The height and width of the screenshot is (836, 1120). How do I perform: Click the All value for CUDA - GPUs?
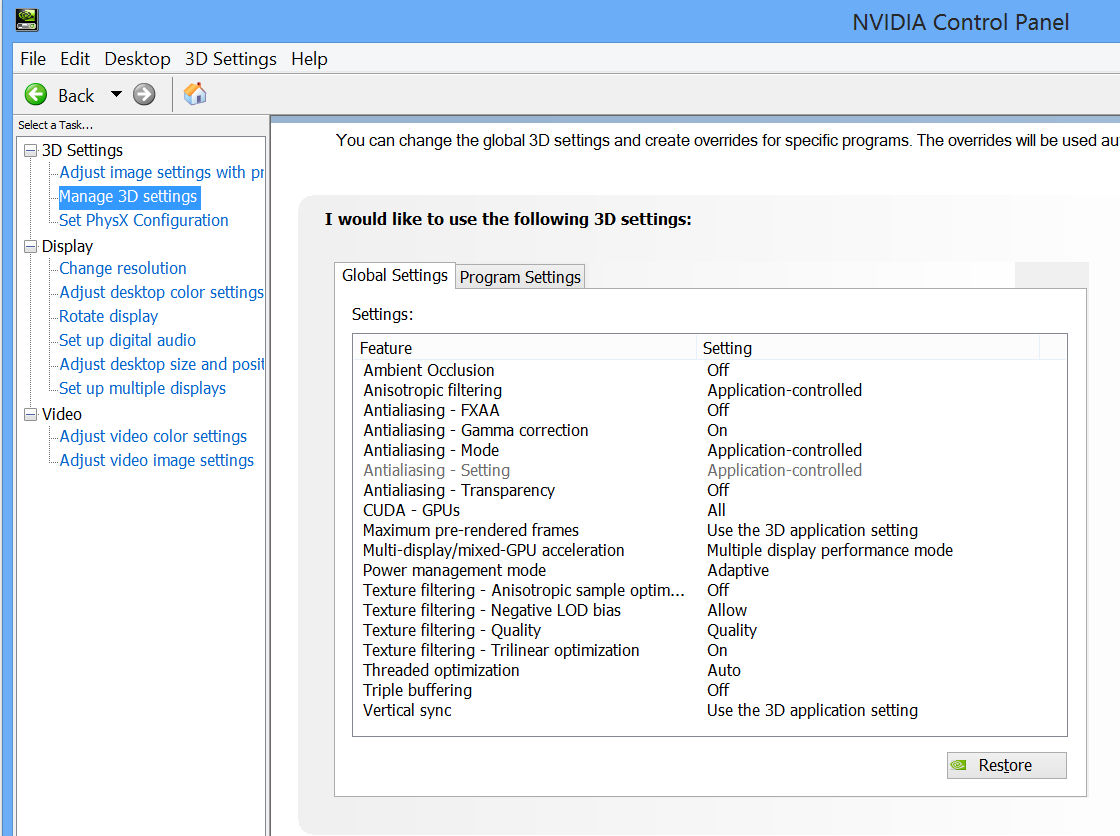(716, 510)
